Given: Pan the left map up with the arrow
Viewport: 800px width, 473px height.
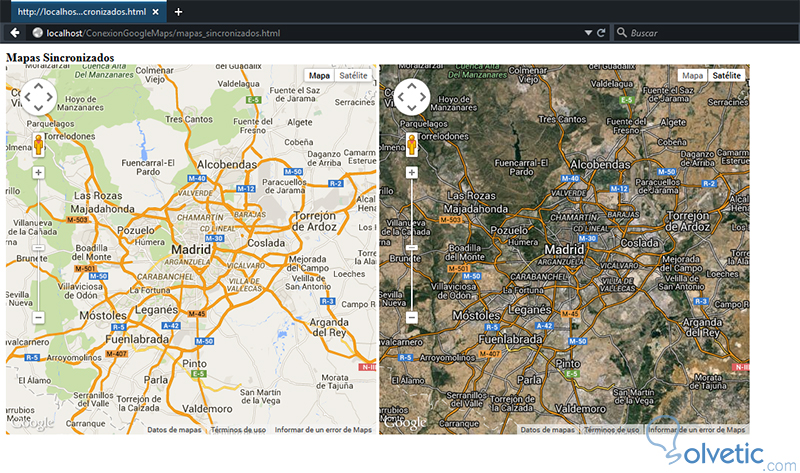Looking at the screenshot, I should click(38, 86).
